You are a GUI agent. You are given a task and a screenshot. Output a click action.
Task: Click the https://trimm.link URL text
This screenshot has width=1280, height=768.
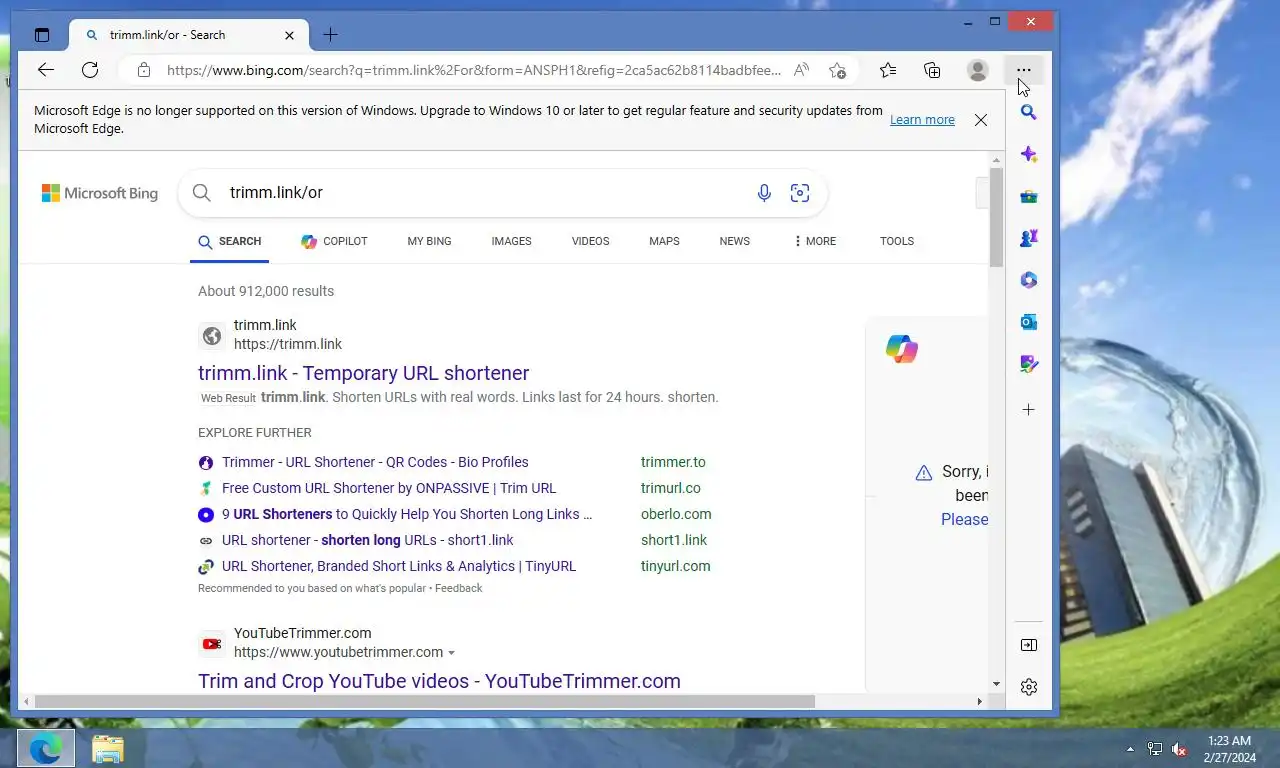click(x=288, y=344)
